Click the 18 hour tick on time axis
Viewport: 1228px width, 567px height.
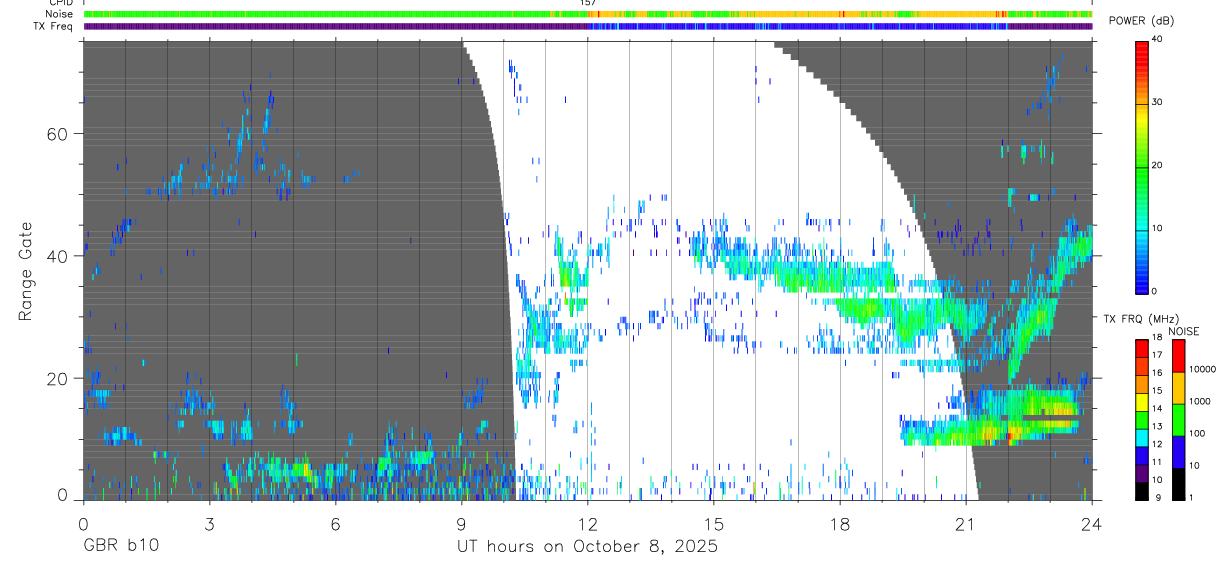(840, 522)
